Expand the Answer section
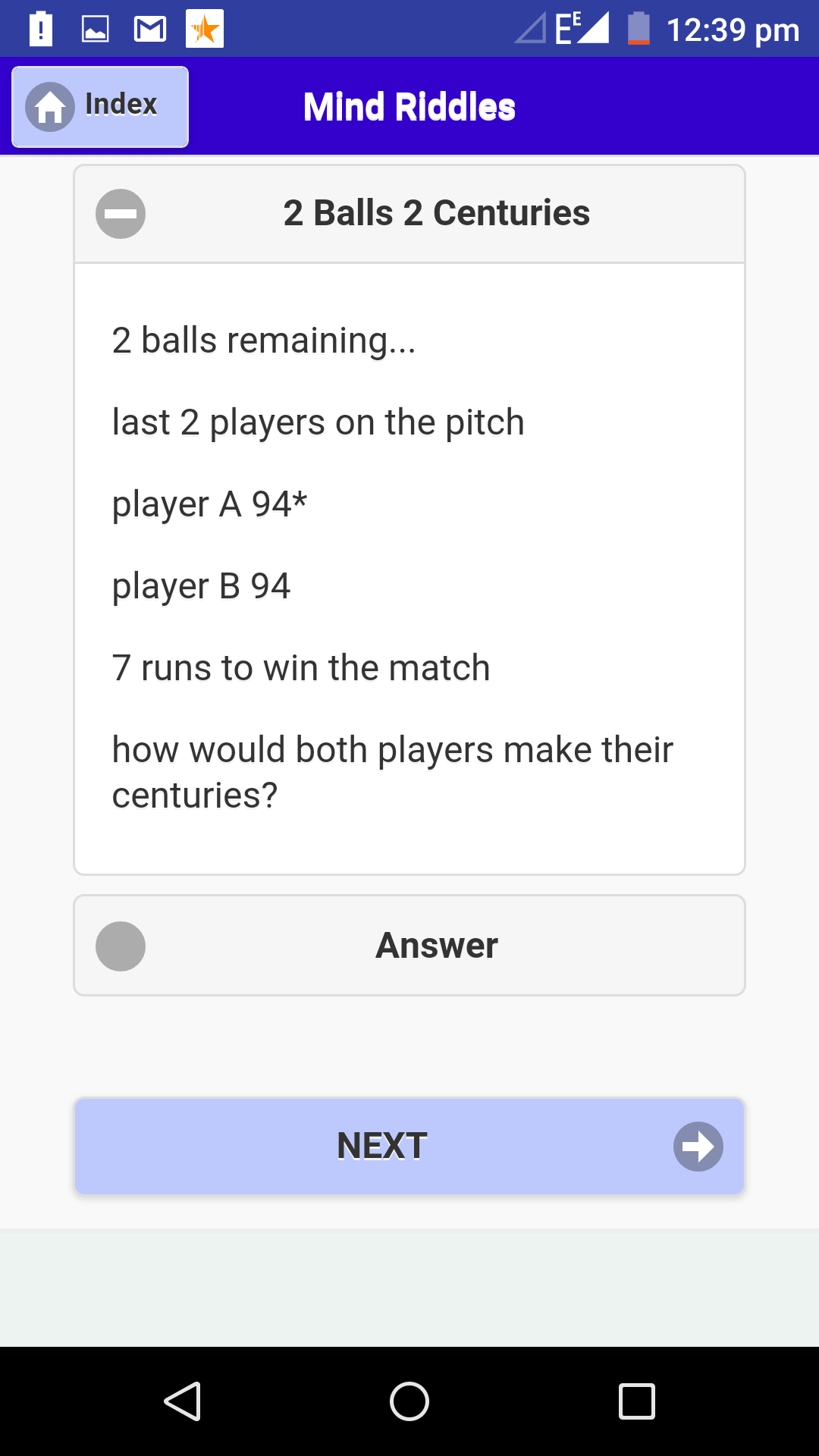The height and width of the screenshot is (1456, 819). 436,946
